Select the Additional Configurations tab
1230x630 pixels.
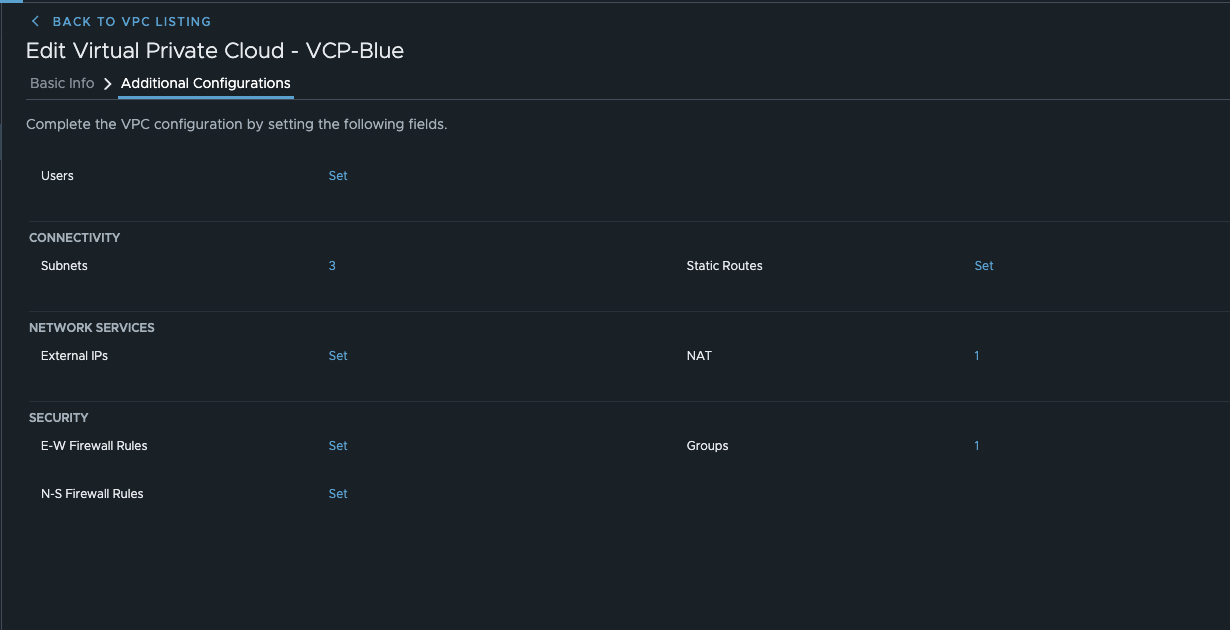pos(206,83)
